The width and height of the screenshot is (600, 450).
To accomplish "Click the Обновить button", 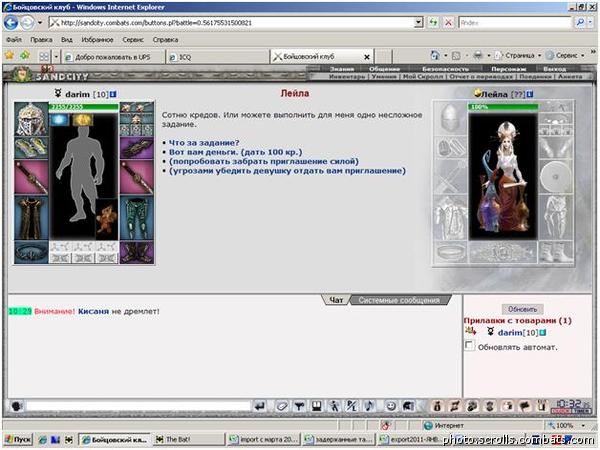I will (x=523, y=309).
